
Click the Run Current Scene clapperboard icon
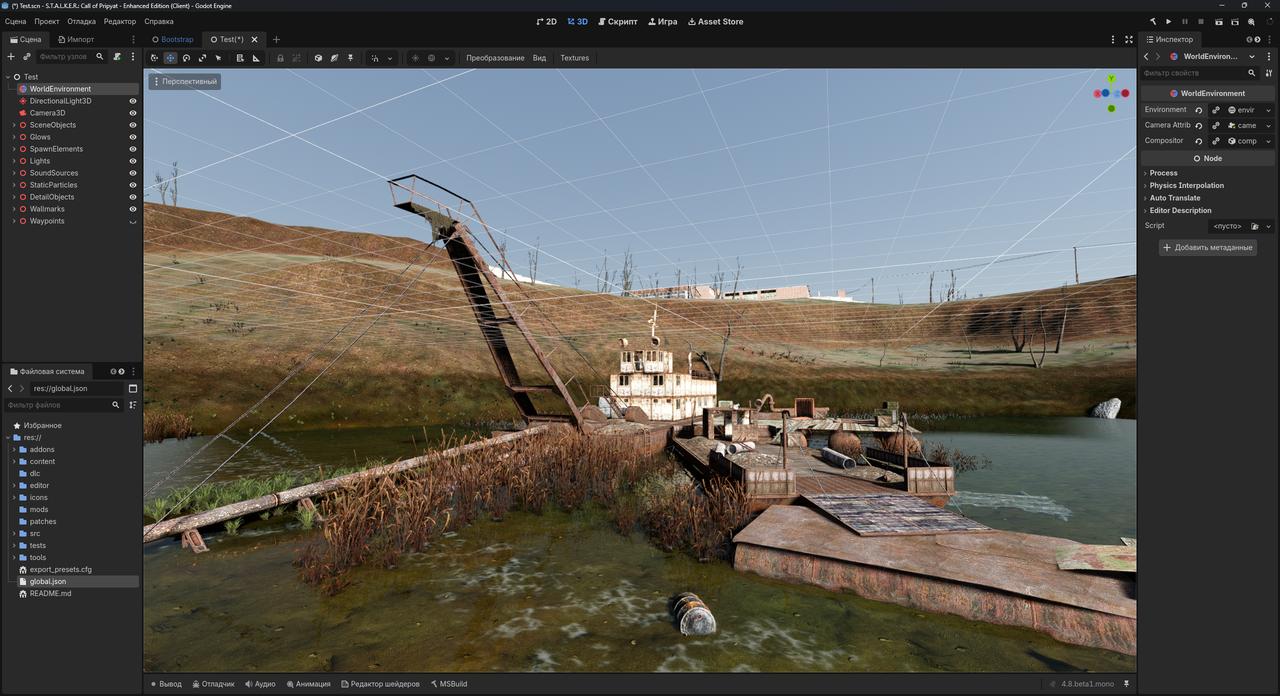coord(1219,21)
